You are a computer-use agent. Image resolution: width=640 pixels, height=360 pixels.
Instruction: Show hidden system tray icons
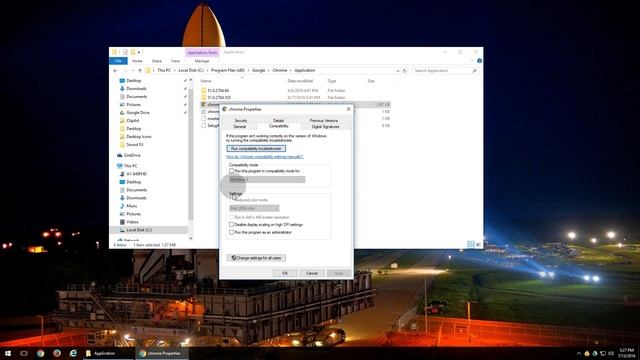coord(578,353)
